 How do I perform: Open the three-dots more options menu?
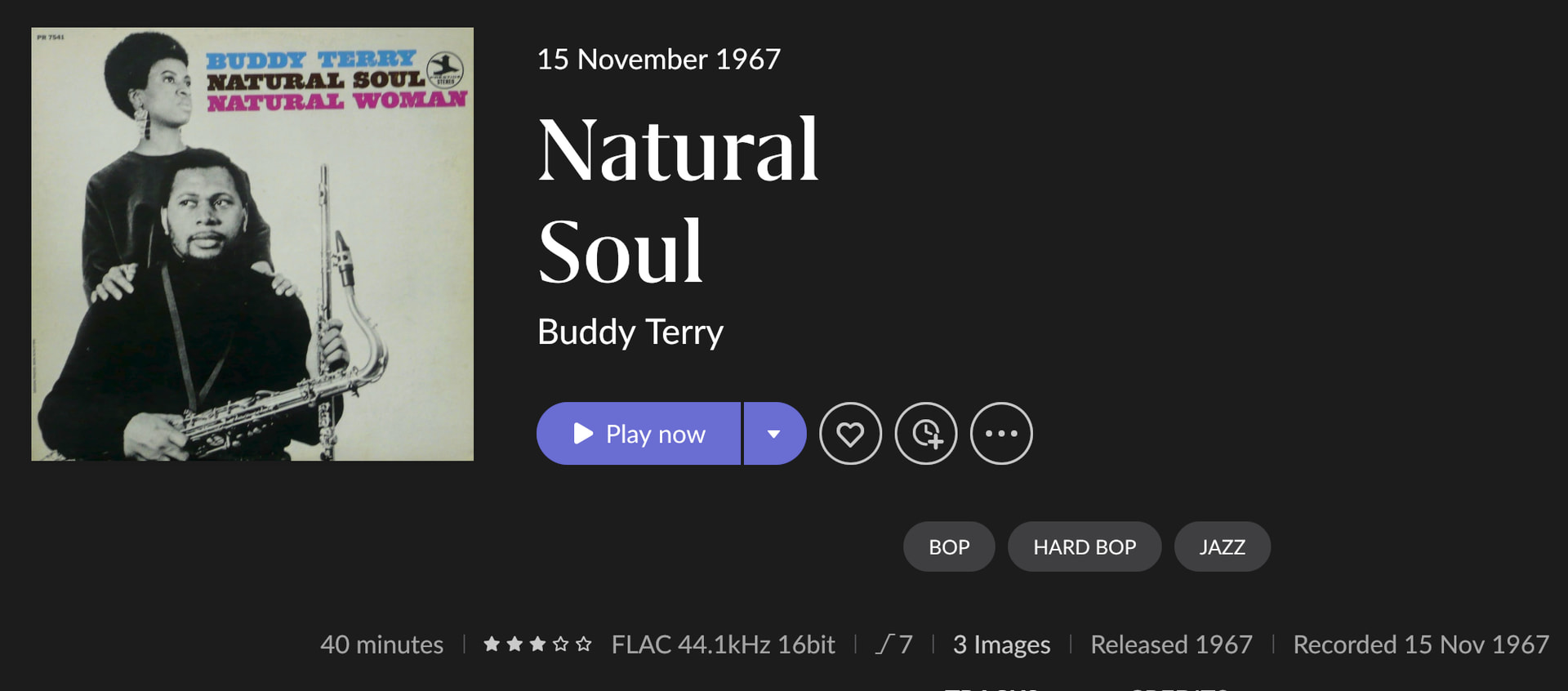(x=1001, y=434)
